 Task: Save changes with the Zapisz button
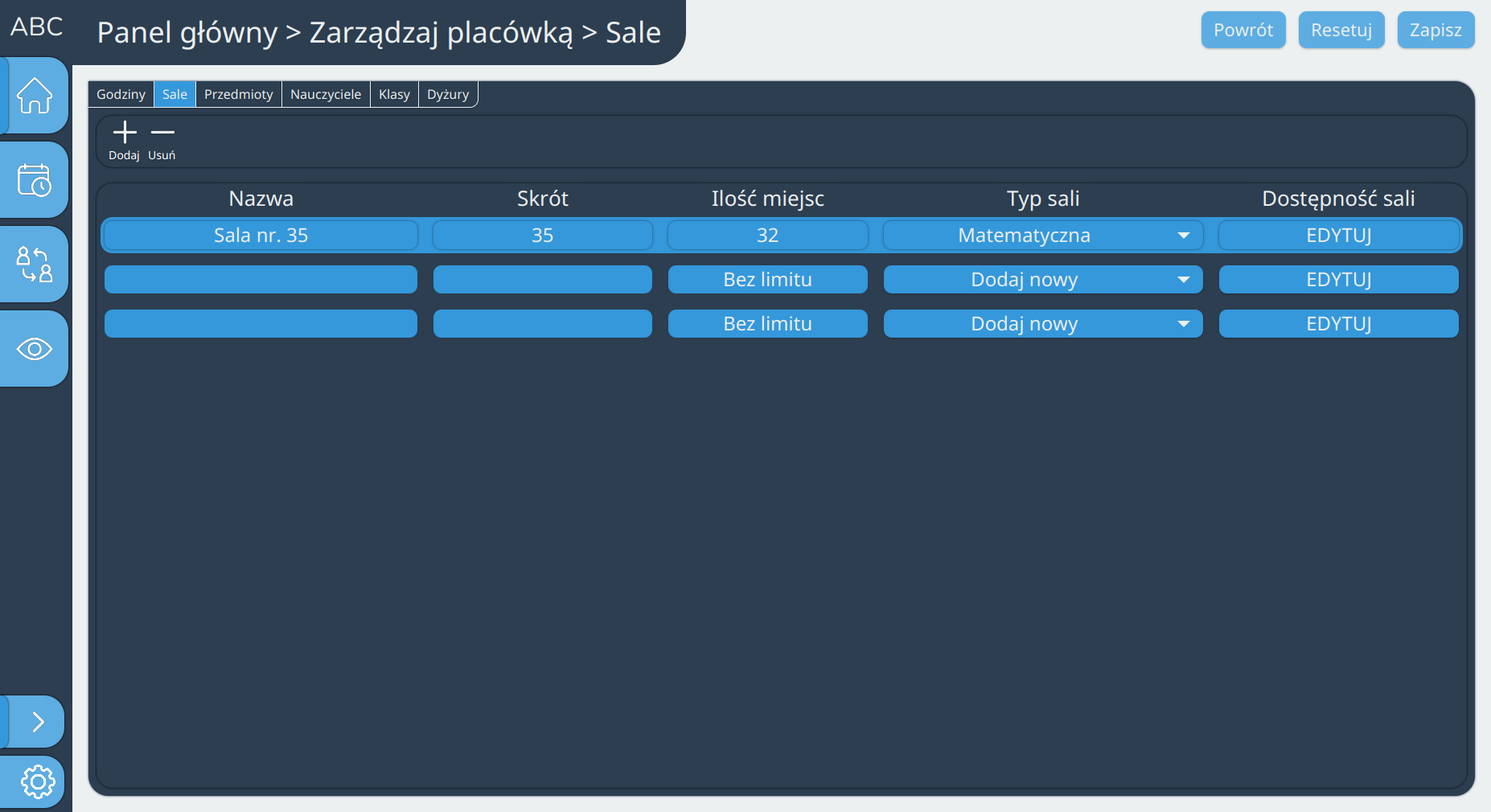point(1436,30)
